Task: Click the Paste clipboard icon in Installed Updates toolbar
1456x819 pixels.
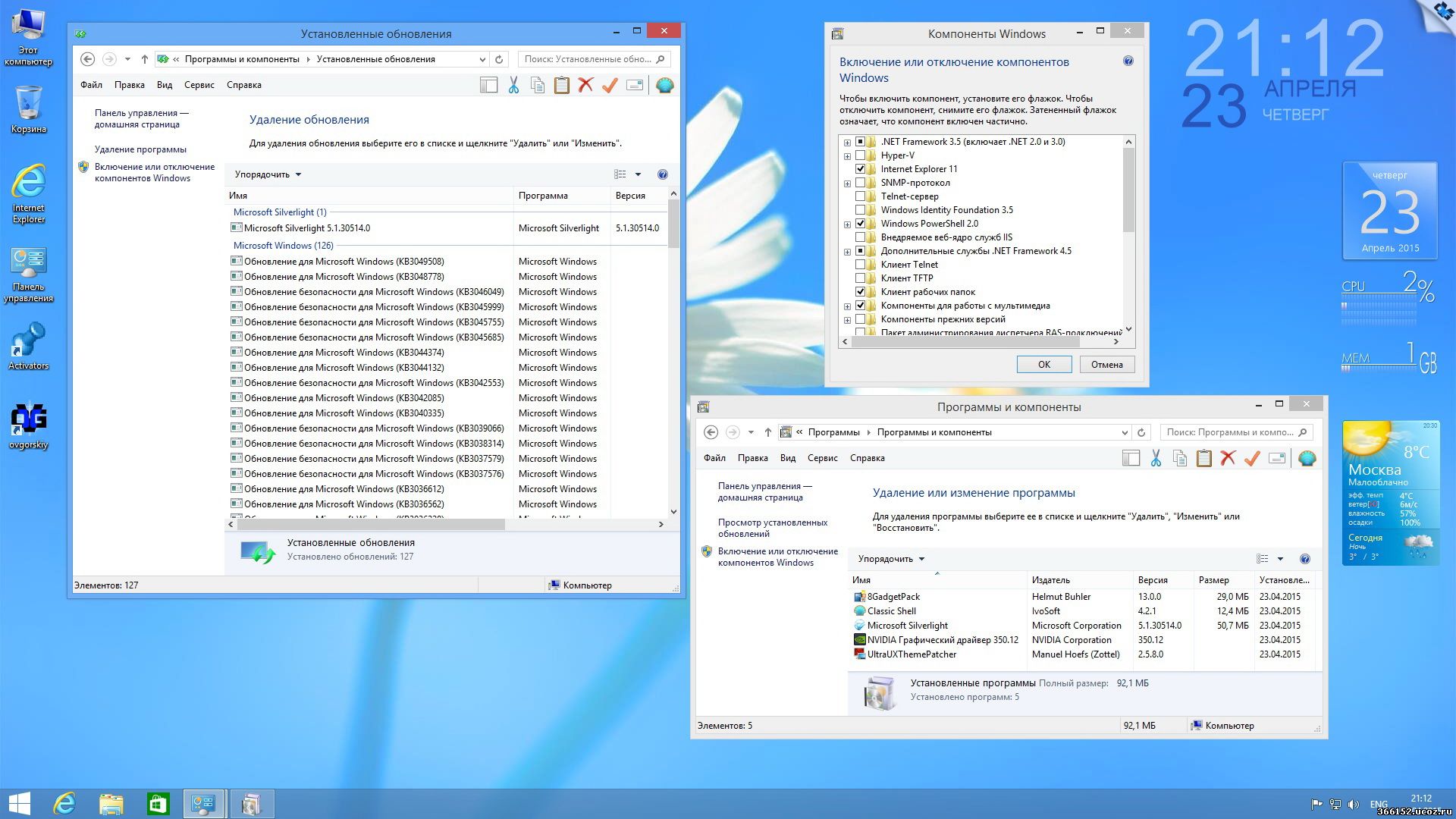Action: coord(562,85)
